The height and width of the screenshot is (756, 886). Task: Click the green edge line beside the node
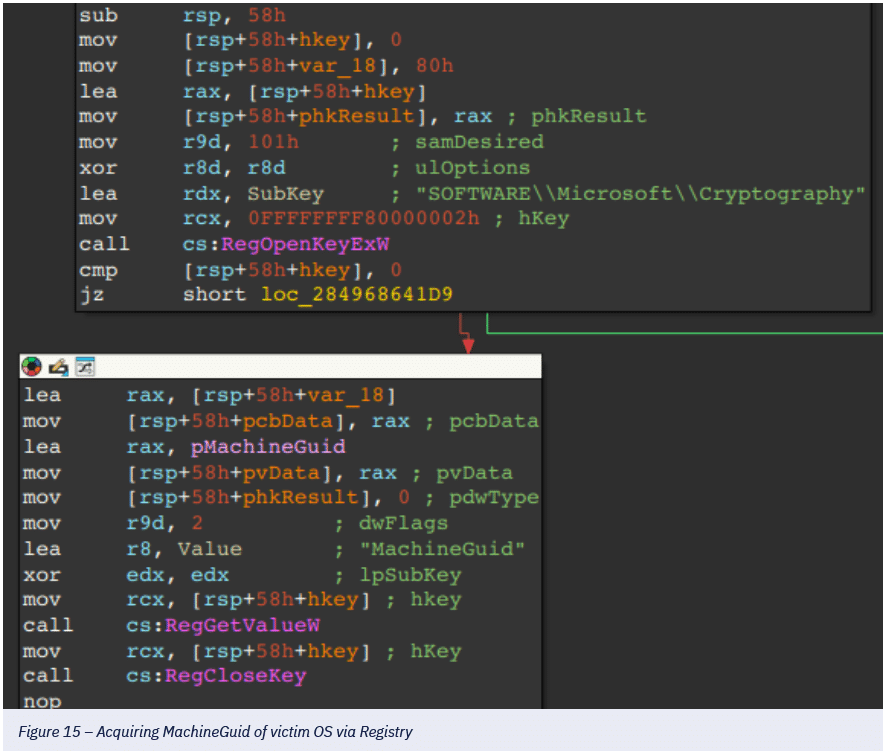pos(680,331)
